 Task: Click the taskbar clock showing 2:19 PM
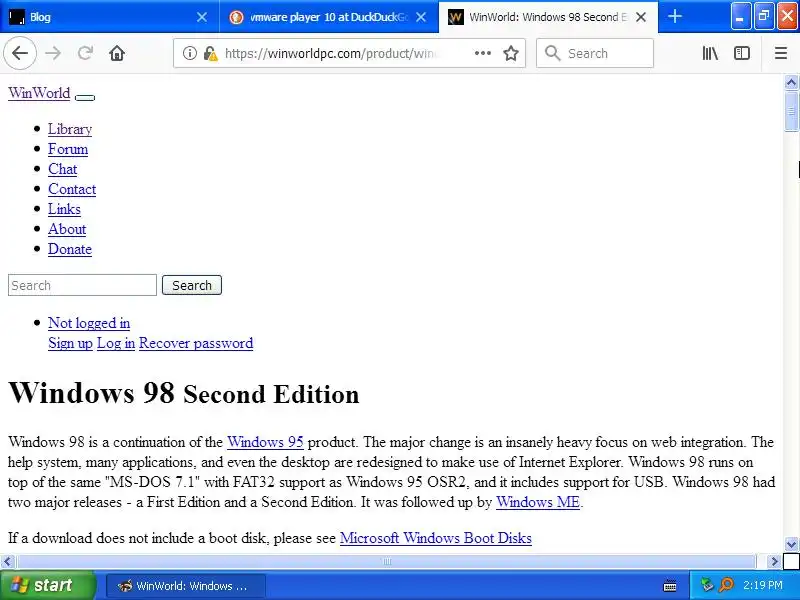pyautogui.click(x=762, y=585)
